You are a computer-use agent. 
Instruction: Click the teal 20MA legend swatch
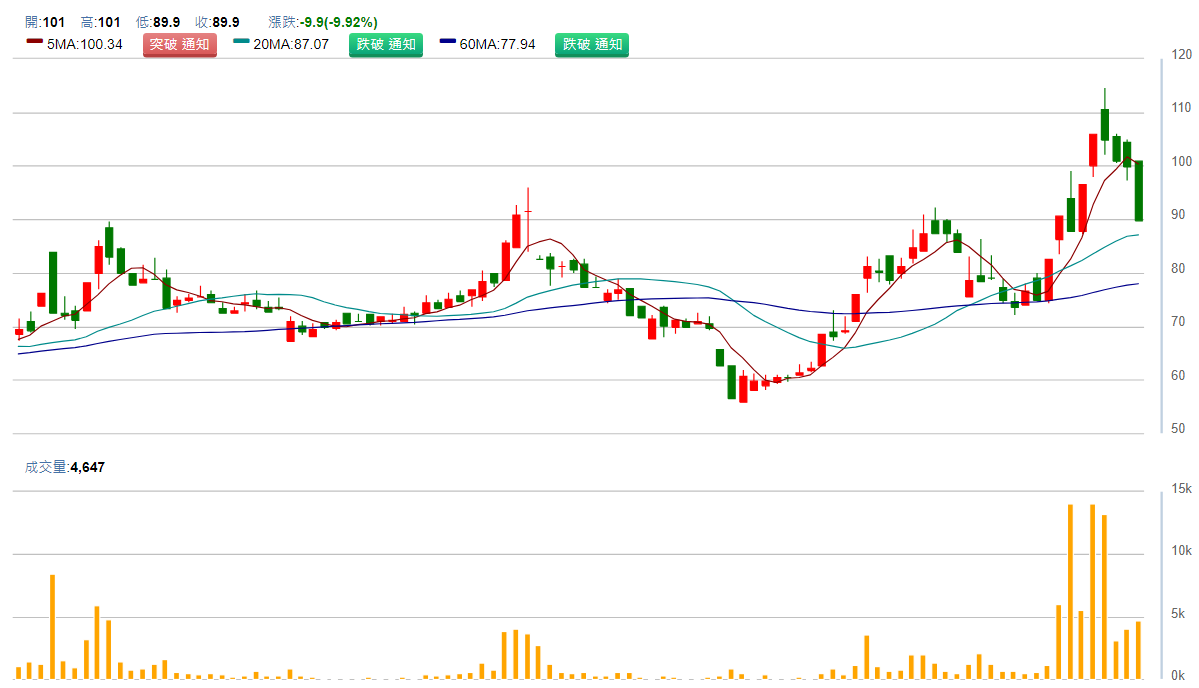tap(241, 43)
